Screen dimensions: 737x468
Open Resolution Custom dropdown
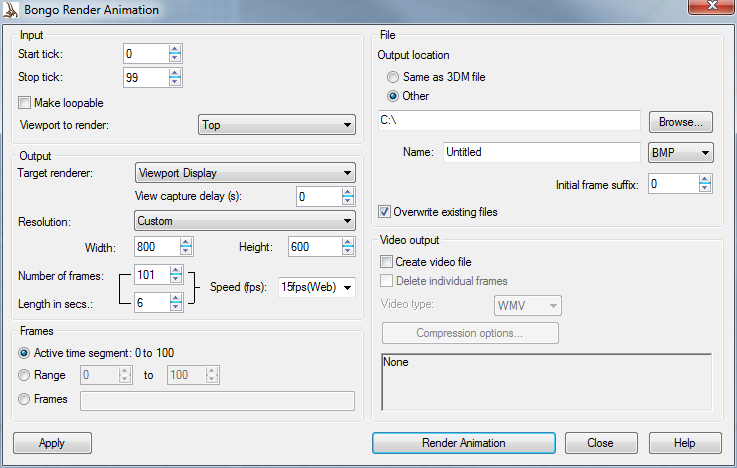coord(245,221)
